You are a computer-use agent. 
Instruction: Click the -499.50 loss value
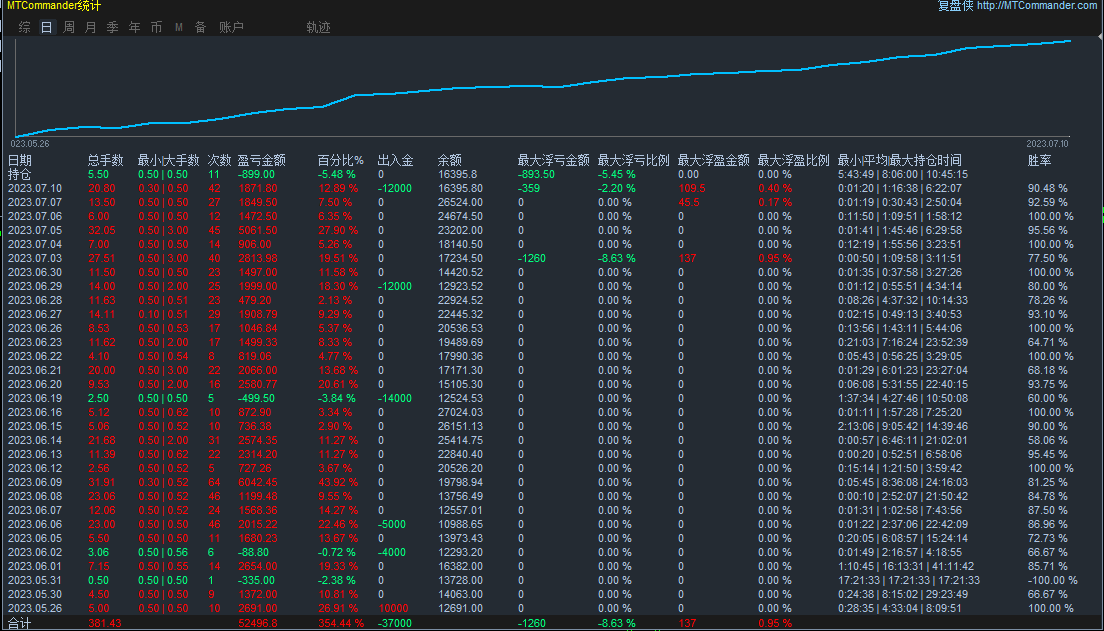coord(256,399)
